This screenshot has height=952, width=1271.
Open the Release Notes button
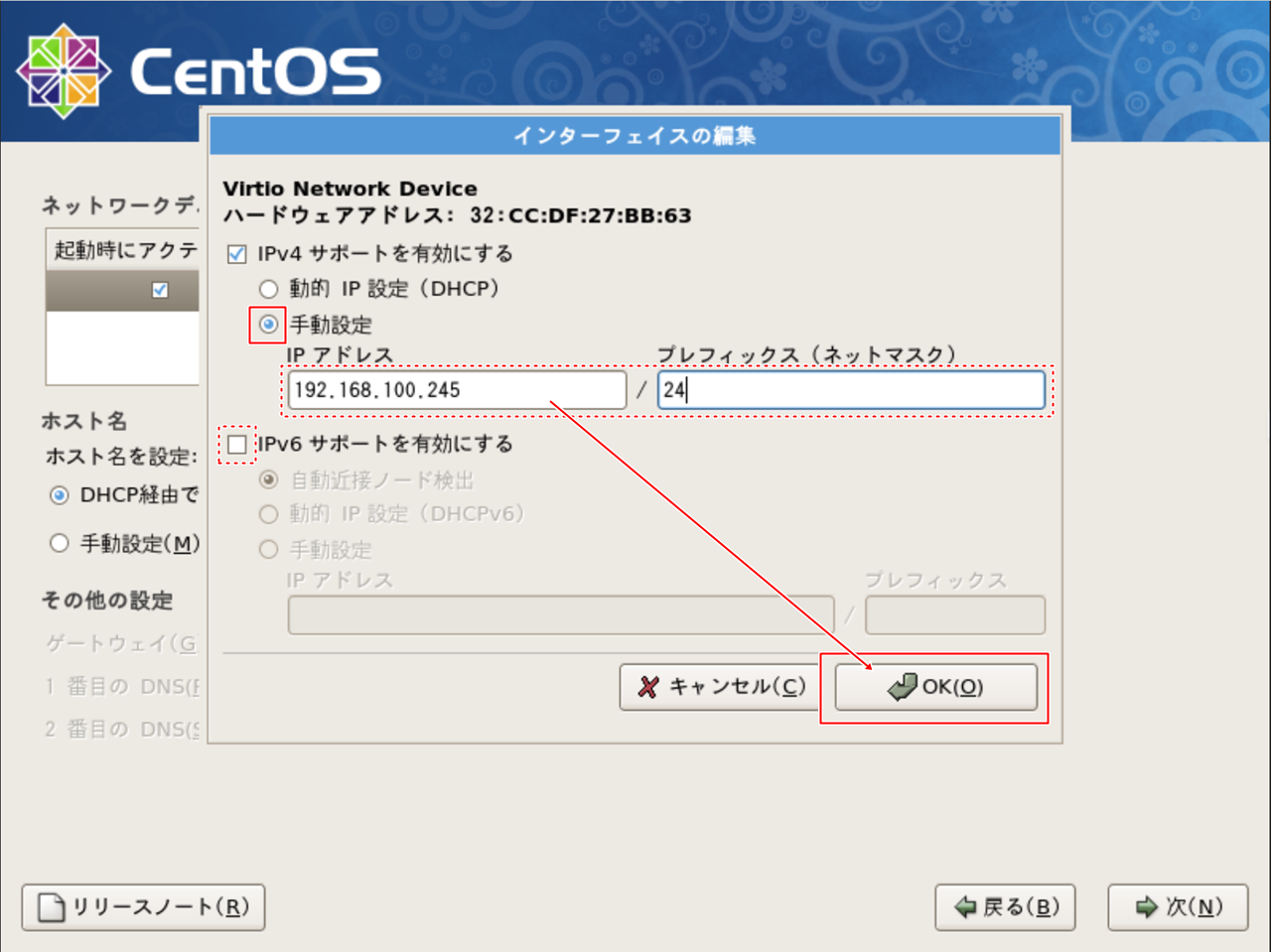click(x=144, y=907)
